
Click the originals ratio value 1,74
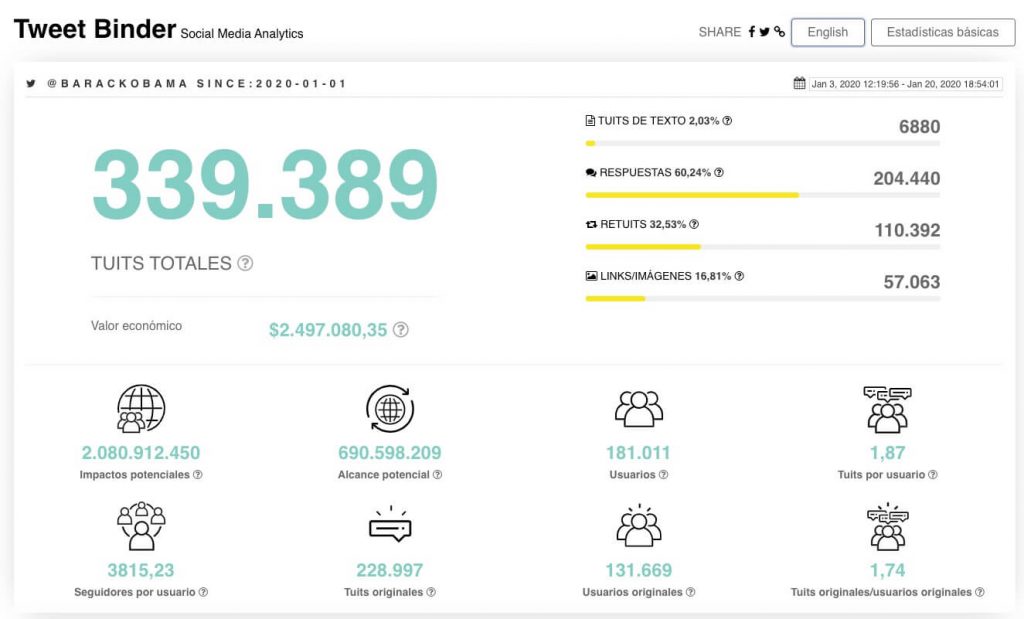tap(888, 570)
